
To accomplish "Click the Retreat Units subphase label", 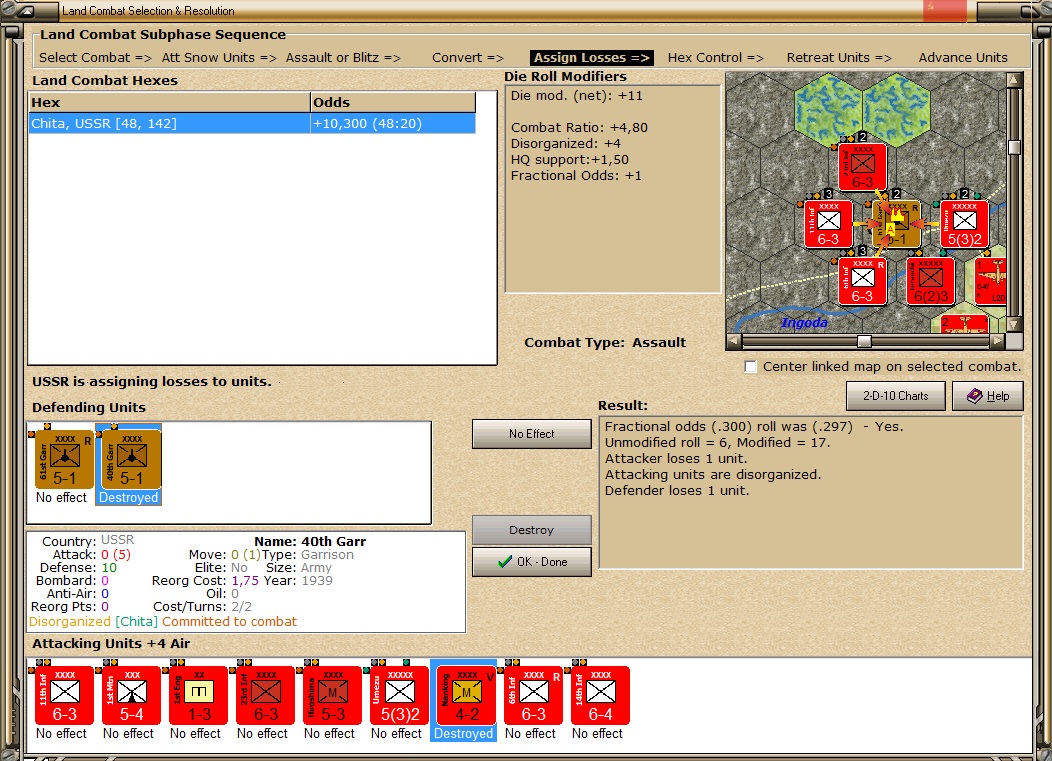I will [839, 58].
